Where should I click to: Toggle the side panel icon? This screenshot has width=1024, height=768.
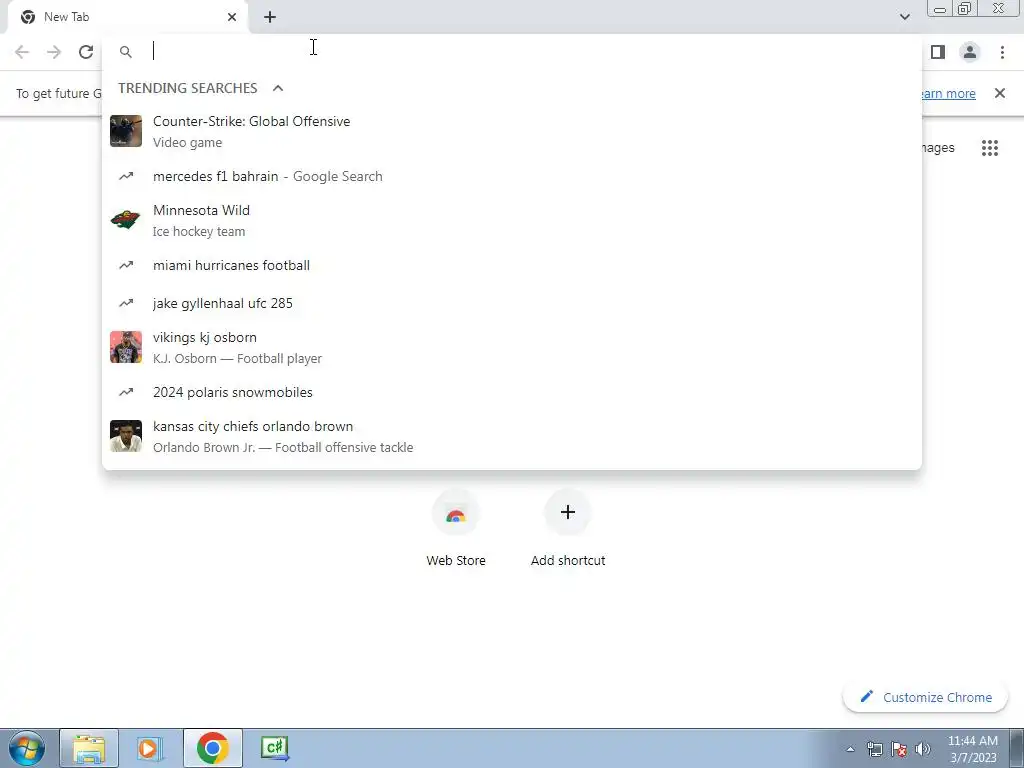(x=938, y=52)
